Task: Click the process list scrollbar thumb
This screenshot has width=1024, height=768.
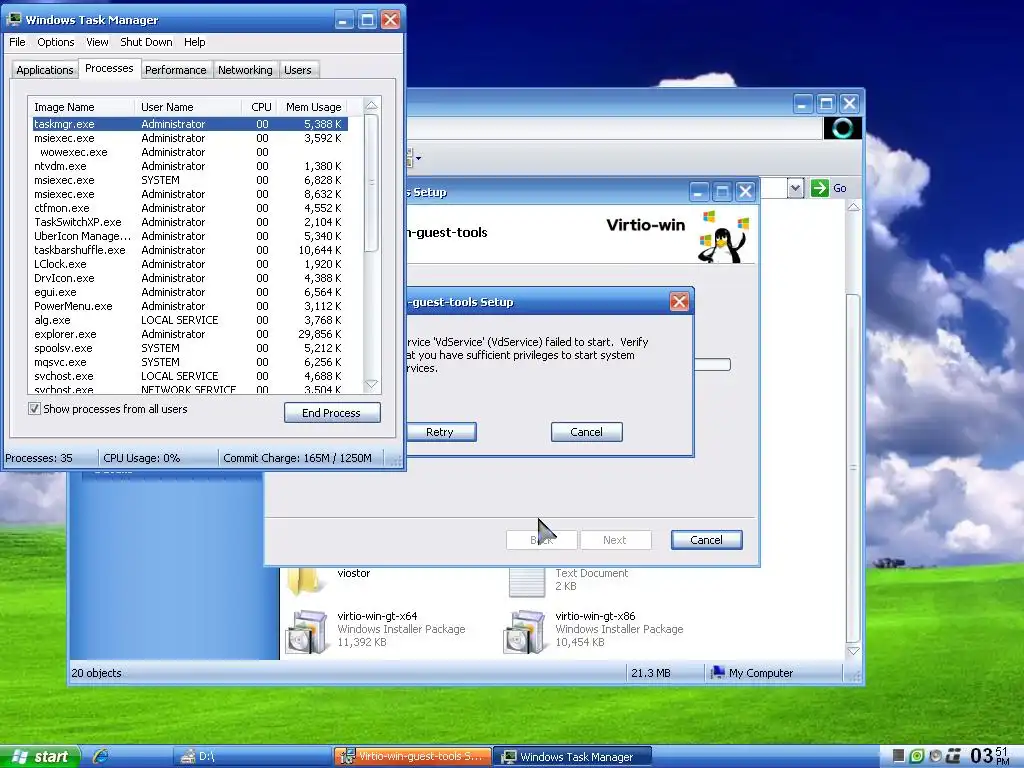Action: click(x=371, y=183)
